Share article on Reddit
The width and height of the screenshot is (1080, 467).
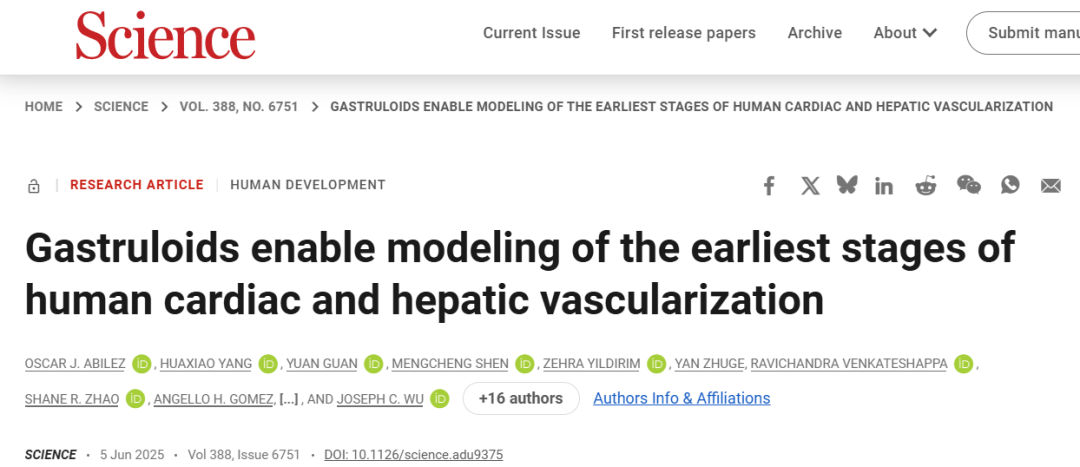pos(926,185)
